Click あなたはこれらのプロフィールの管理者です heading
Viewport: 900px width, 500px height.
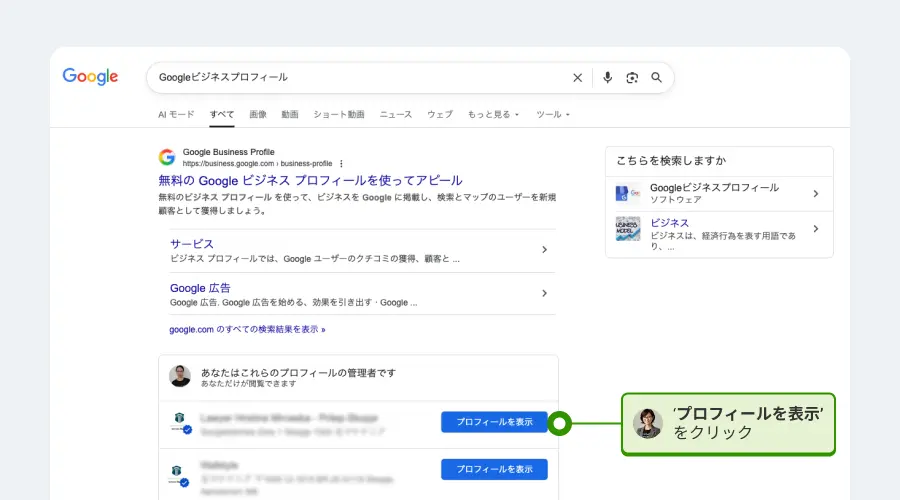pyautogui.click(x=298, y=373)
